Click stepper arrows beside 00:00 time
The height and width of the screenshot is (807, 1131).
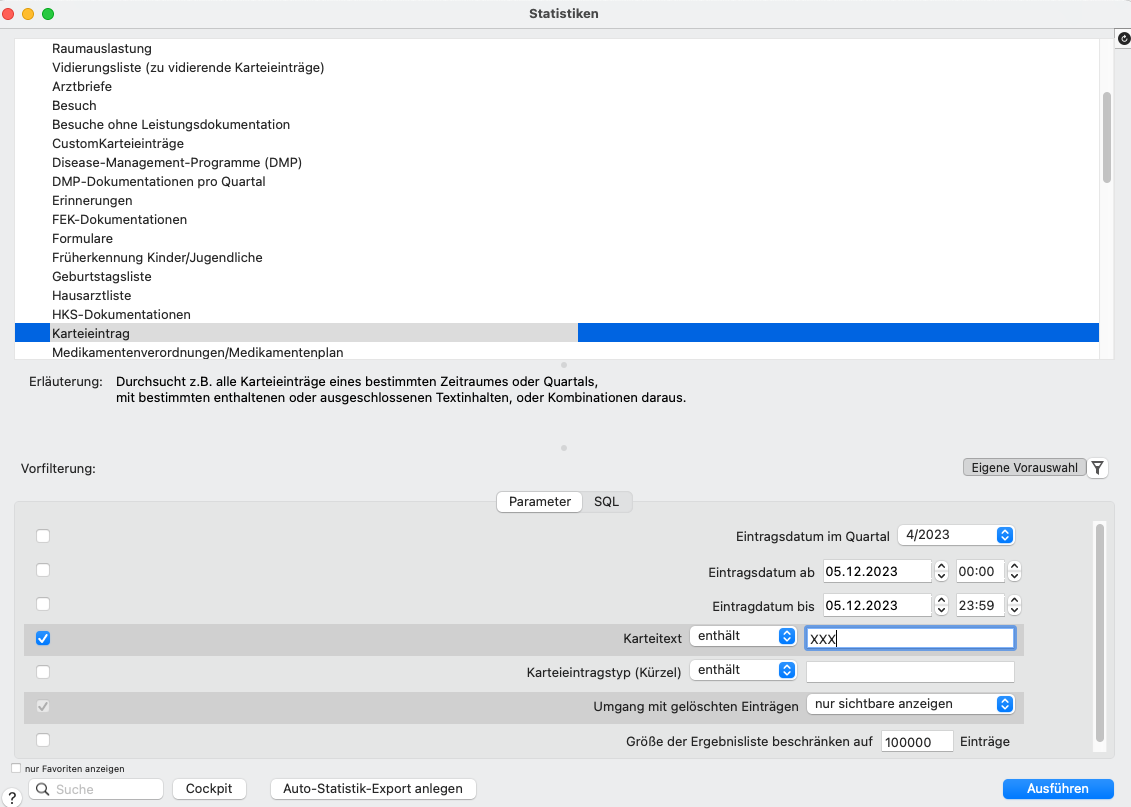tap(1014, 571)
